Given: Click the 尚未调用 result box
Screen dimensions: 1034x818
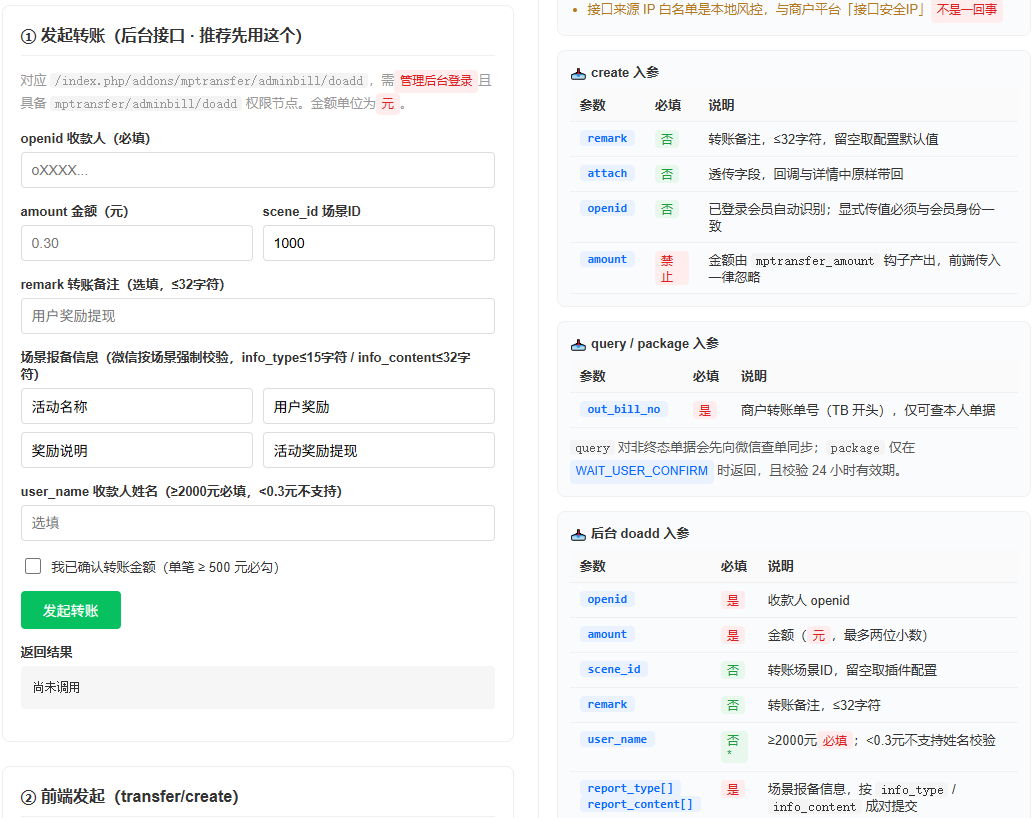Looking at the screenshot, I should [x=258, y=687].
